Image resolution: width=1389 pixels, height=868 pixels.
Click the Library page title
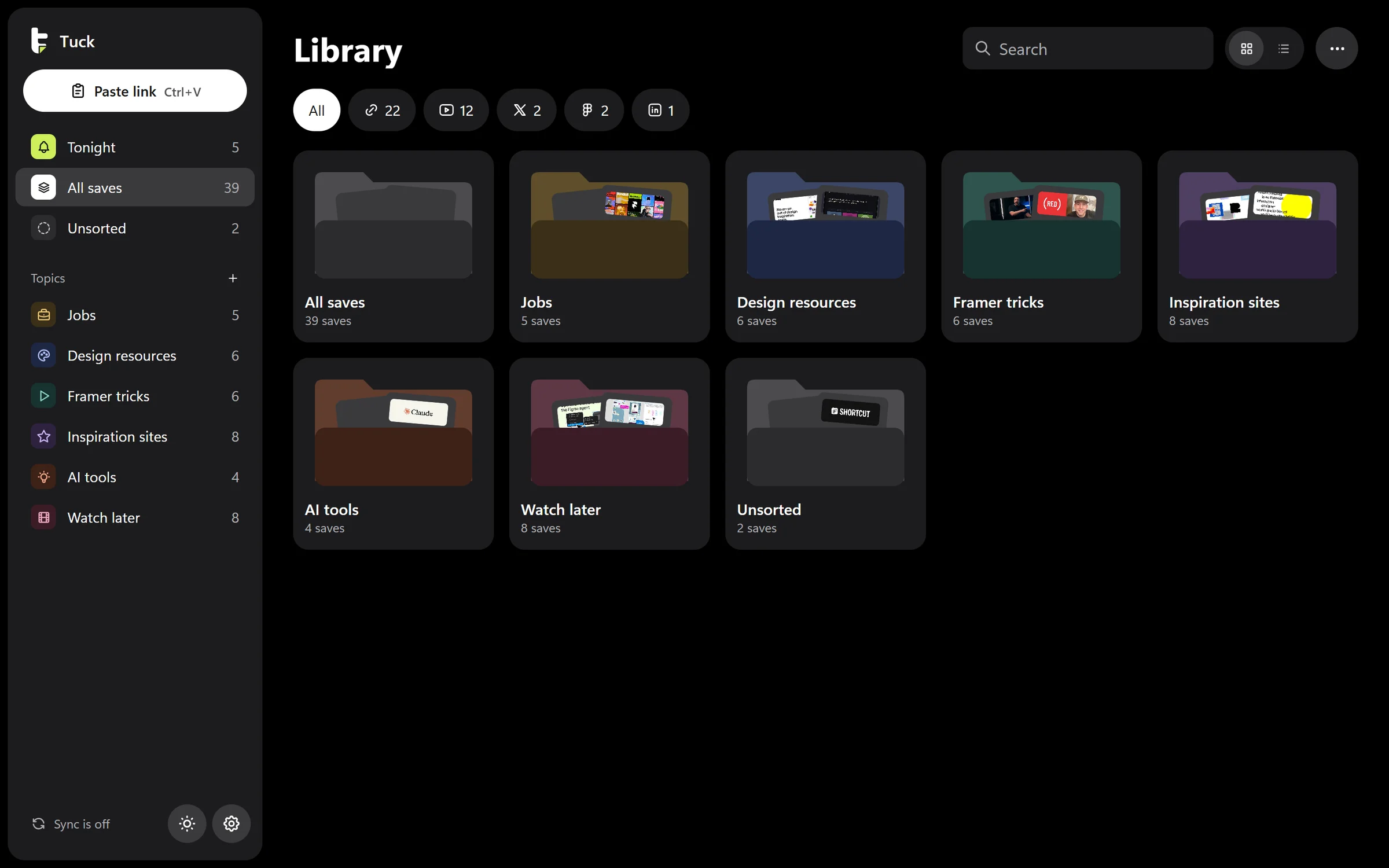click(348, 51)
